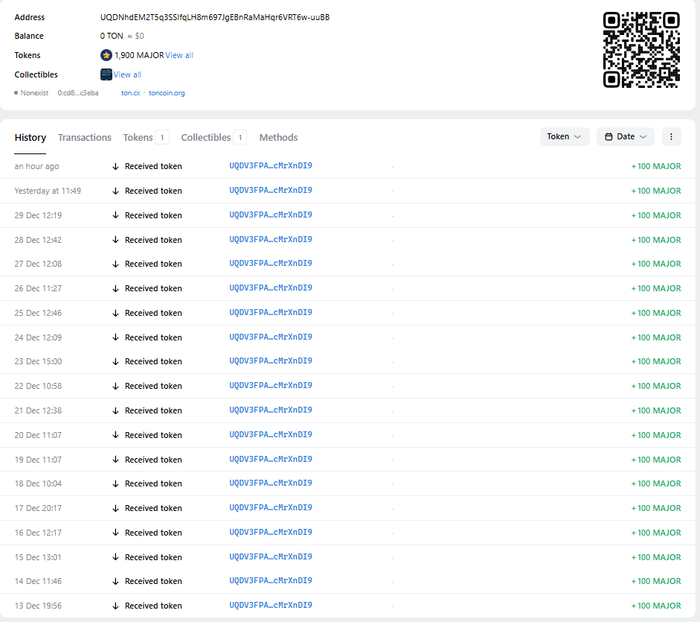Open sender address in 21 Dec 12:38 row
Viewport: 700px width, 622px height.
(x=271, y=410)
